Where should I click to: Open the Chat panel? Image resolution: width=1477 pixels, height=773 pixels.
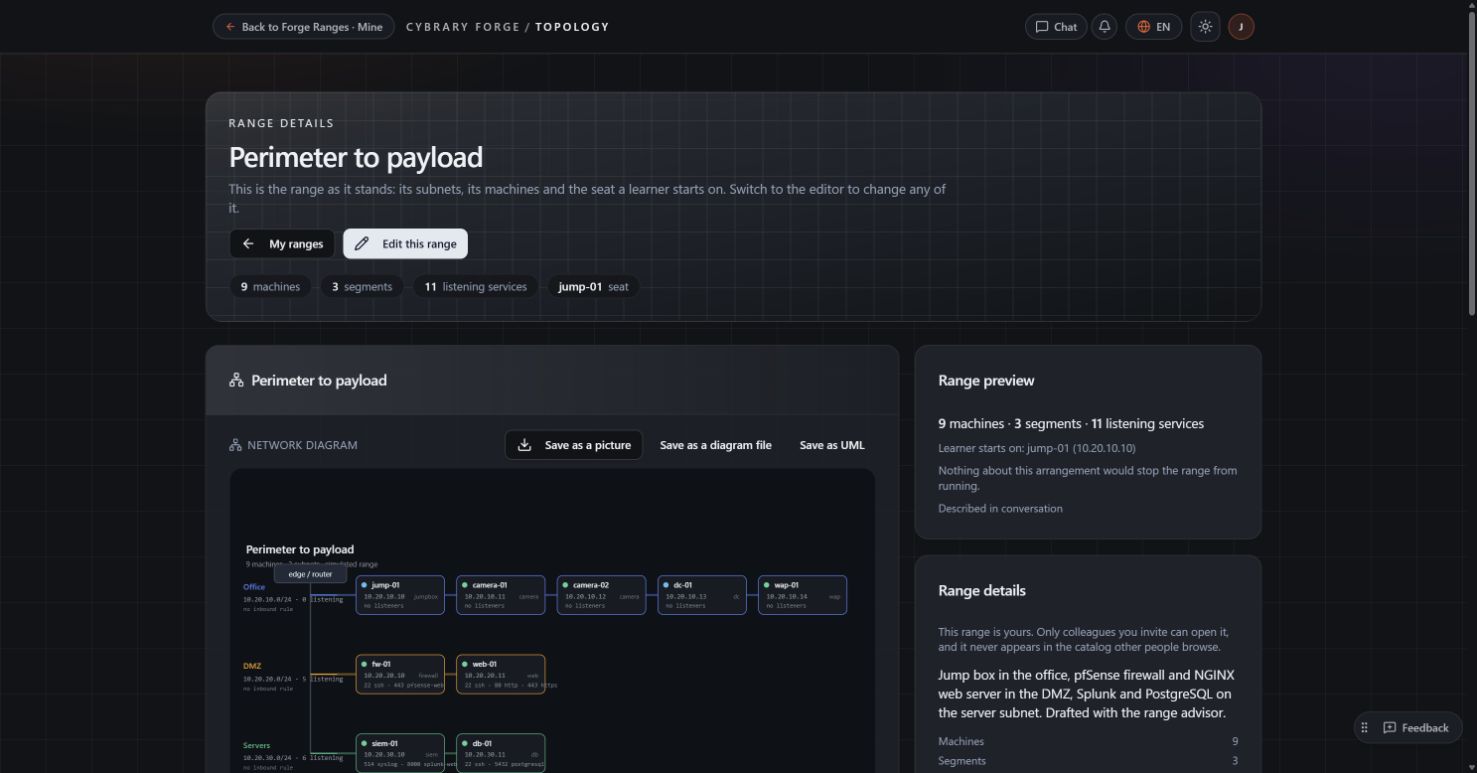point(1056,27)
